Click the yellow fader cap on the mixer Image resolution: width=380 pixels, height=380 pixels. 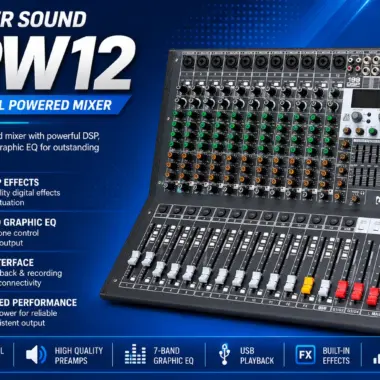[307, 285]
